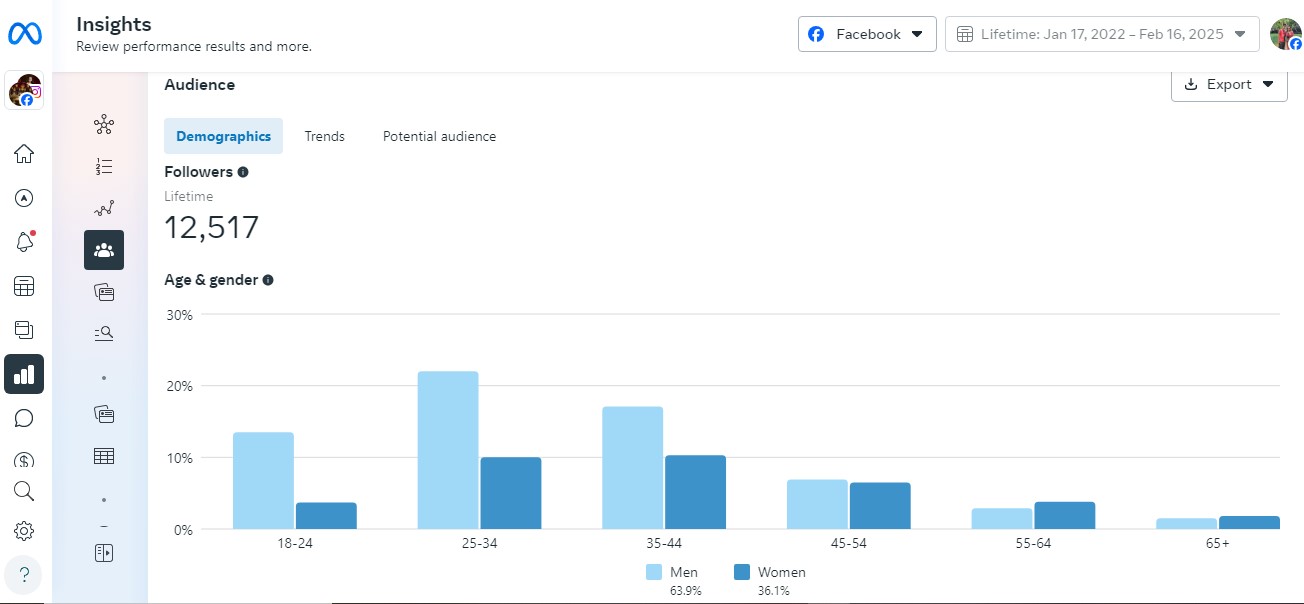This screenshot has height=604, width=1304.
Task: Open the video panel icon at panel bottom
Action: point(104,553)
